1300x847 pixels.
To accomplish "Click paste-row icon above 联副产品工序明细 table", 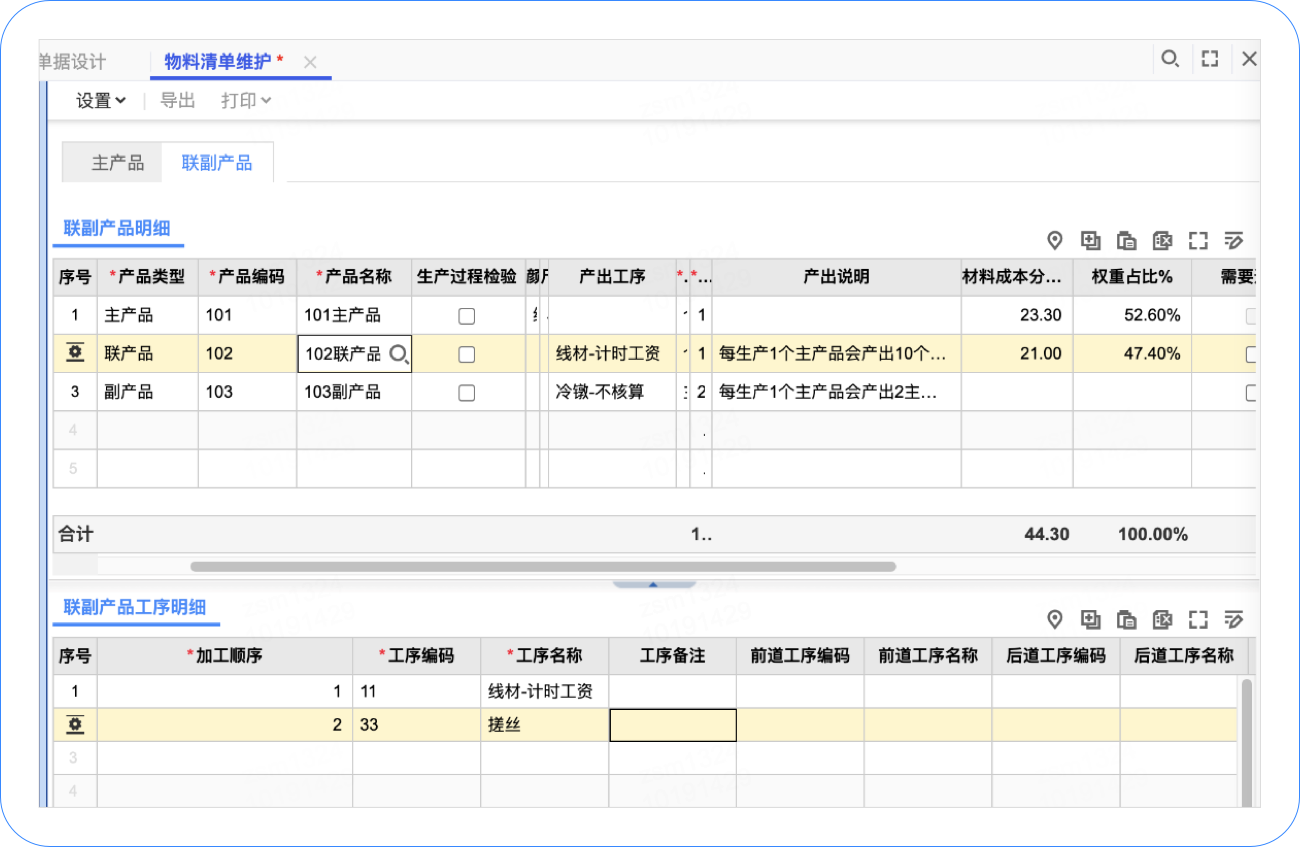I will [x=1127, y=619].
